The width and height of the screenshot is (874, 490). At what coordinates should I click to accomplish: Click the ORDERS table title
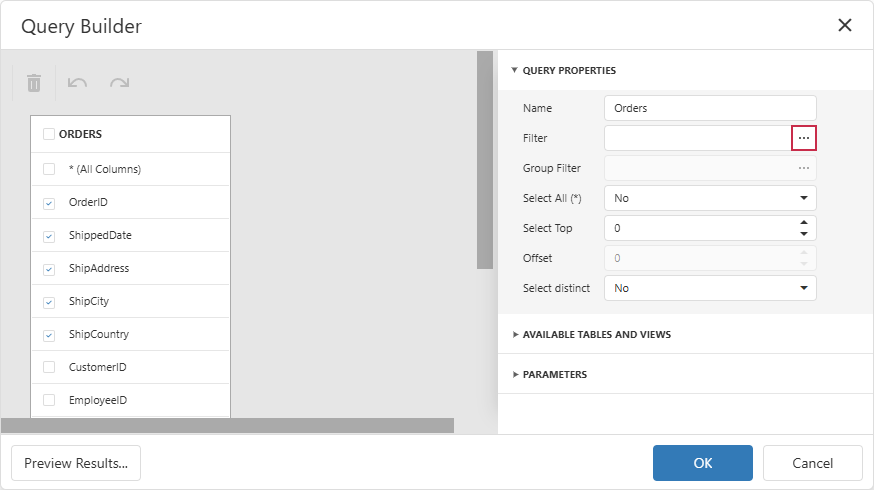tap(80, 134)
